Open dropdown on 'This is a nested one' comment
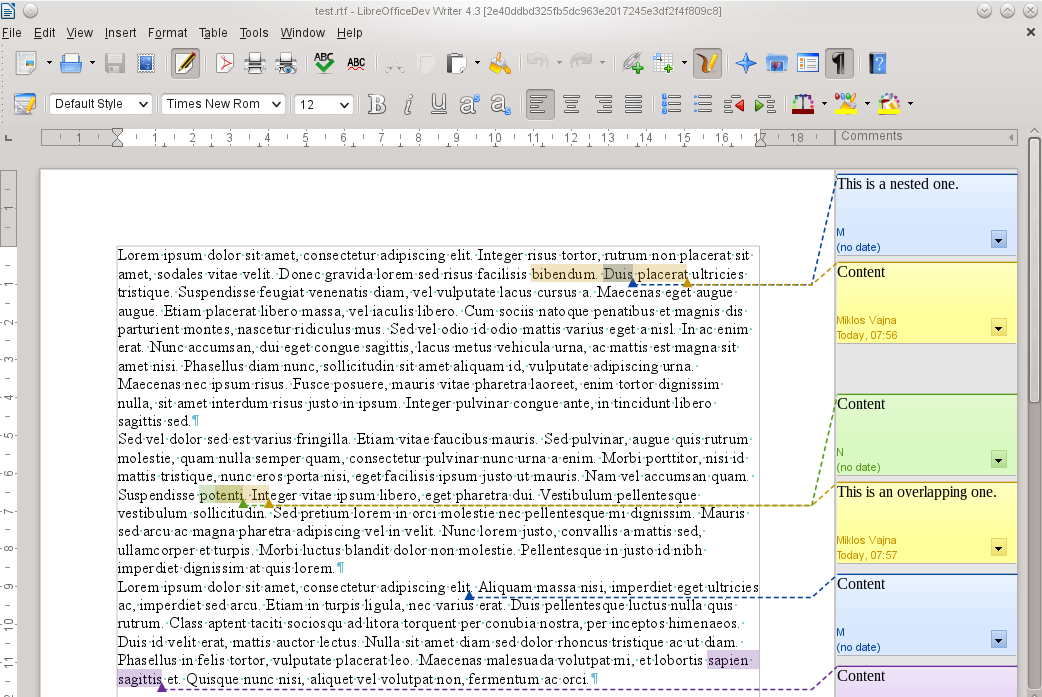Image resolution: width=1042 pixels, height=697 pixels. [998, 239]
